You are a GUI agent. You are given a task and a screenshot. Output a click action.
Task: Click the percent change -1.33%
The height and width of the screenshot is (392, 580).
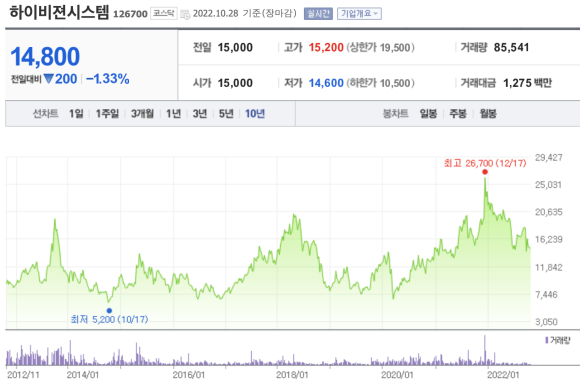pyautogui.click(x=108, y=79)
